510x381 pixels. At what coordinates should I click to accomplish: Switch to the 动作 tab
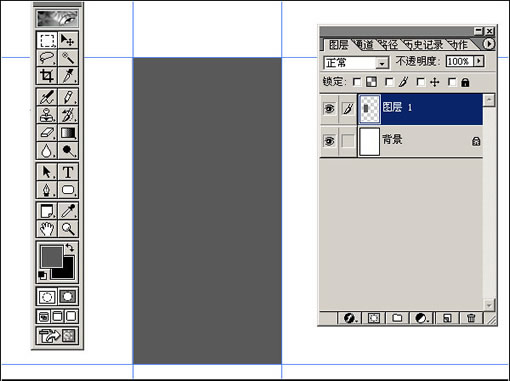click(459, 45)
